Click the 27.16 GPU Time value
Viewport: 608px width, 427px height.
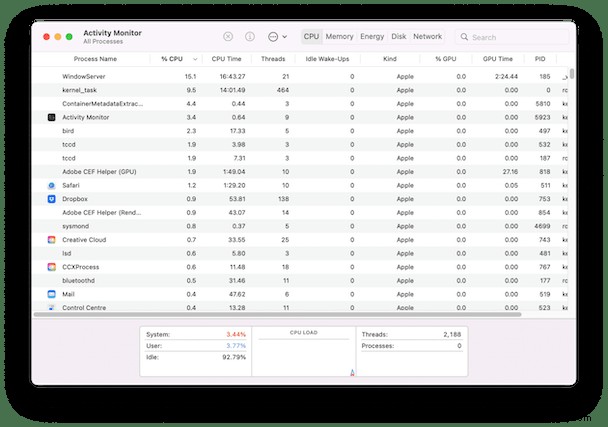pyautogui.click(x=510, y=172)
